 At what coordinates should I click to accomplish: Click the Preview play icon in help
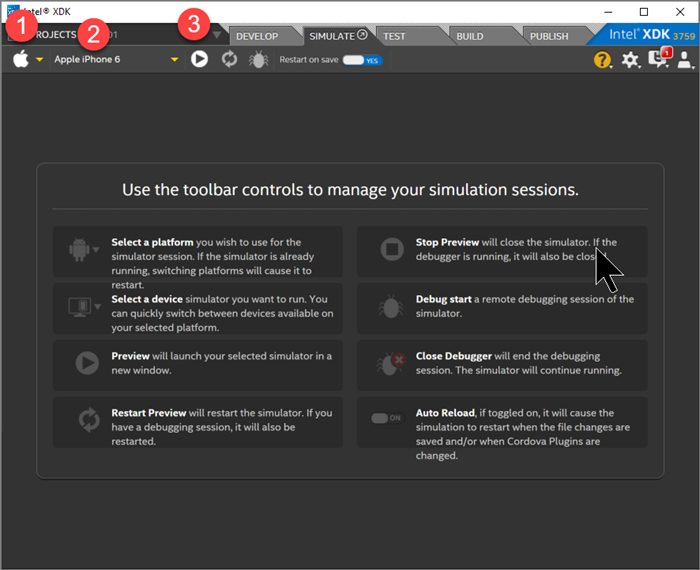tap(87, 363)
